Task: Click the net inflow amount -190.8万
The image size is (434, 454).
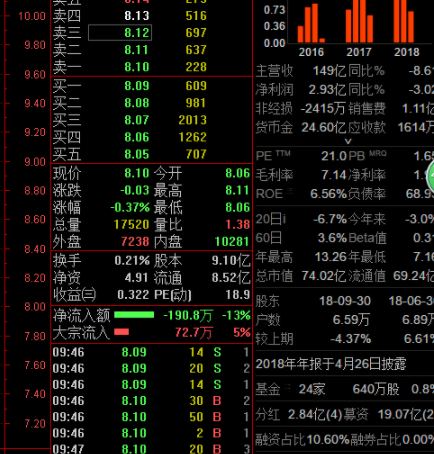Action: click(x=188, y=315)
